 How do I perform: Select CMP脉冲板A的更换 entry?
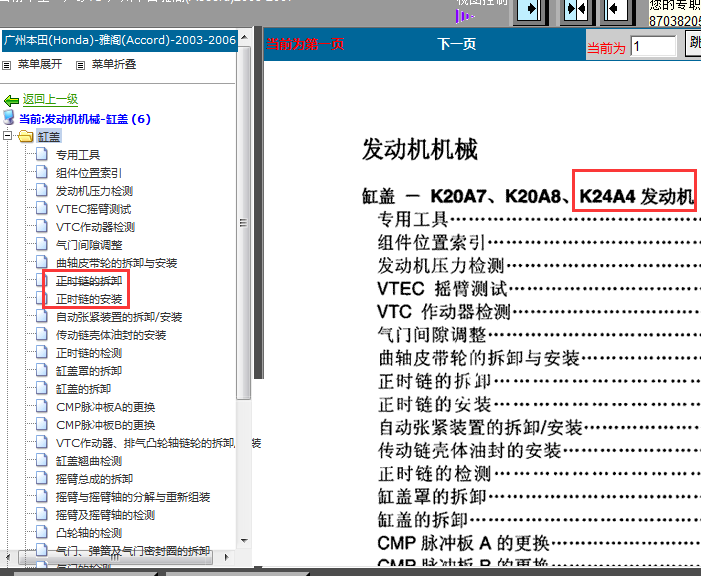(x=106, y=407)
